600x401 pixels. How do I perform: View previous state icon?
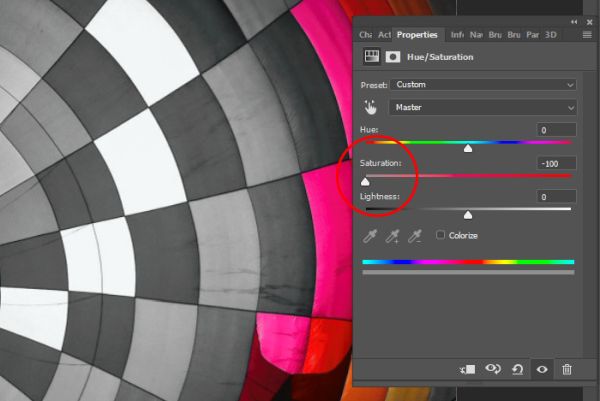(493, 369)
